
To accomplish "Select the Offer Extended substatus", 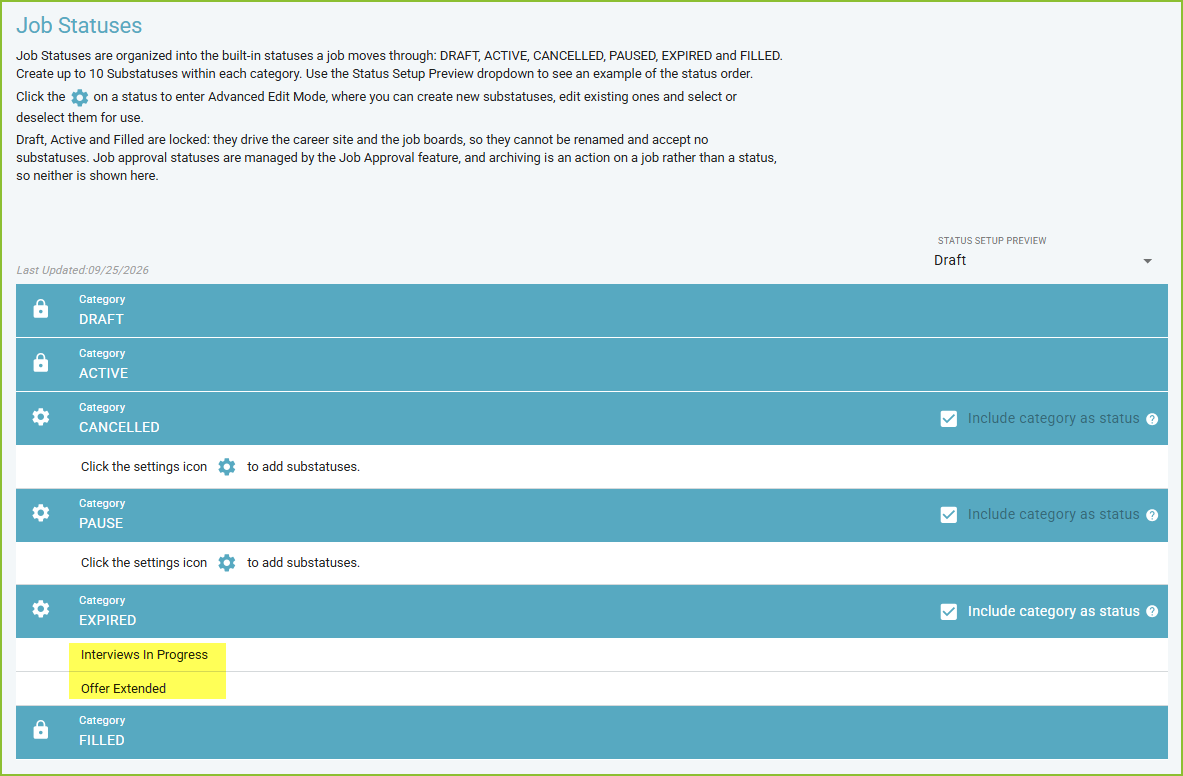I will pyautogui.click(x=123, y=689).
